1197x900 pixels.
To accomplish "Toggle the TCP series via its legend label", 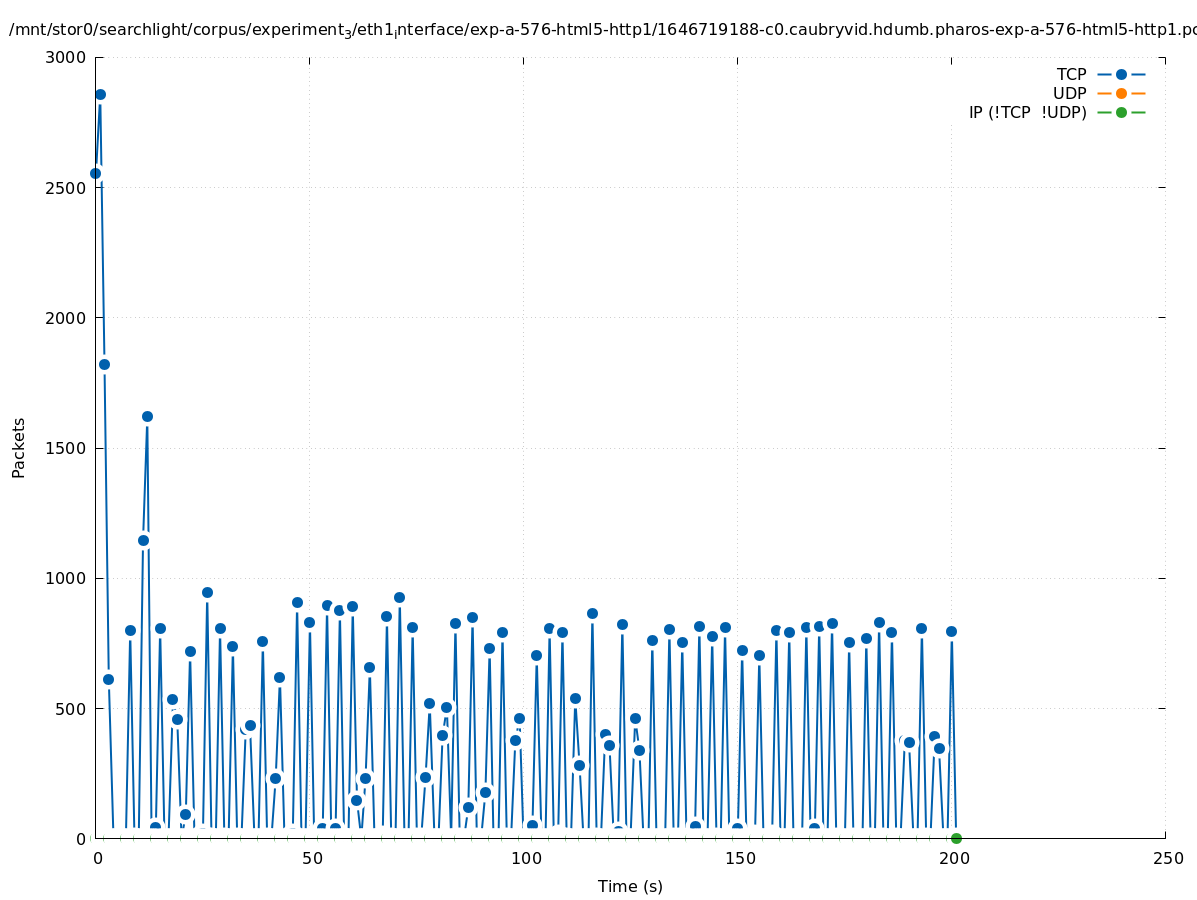I will click(1071, 74).
